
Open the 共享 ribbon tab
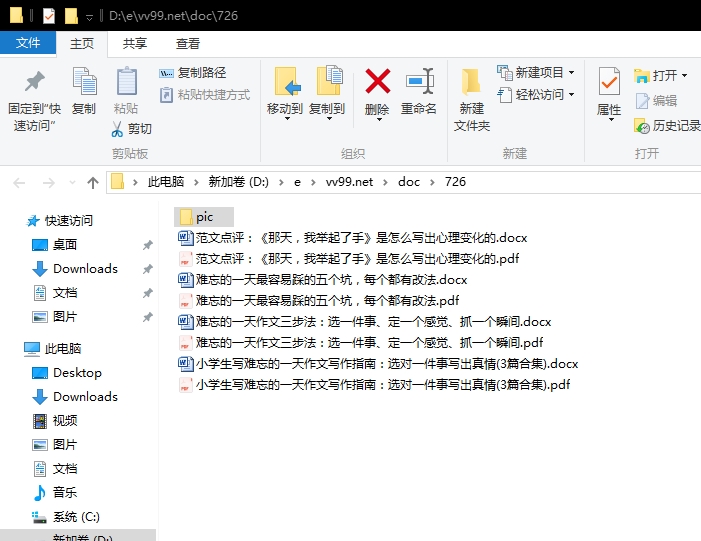tap(135, 44)
